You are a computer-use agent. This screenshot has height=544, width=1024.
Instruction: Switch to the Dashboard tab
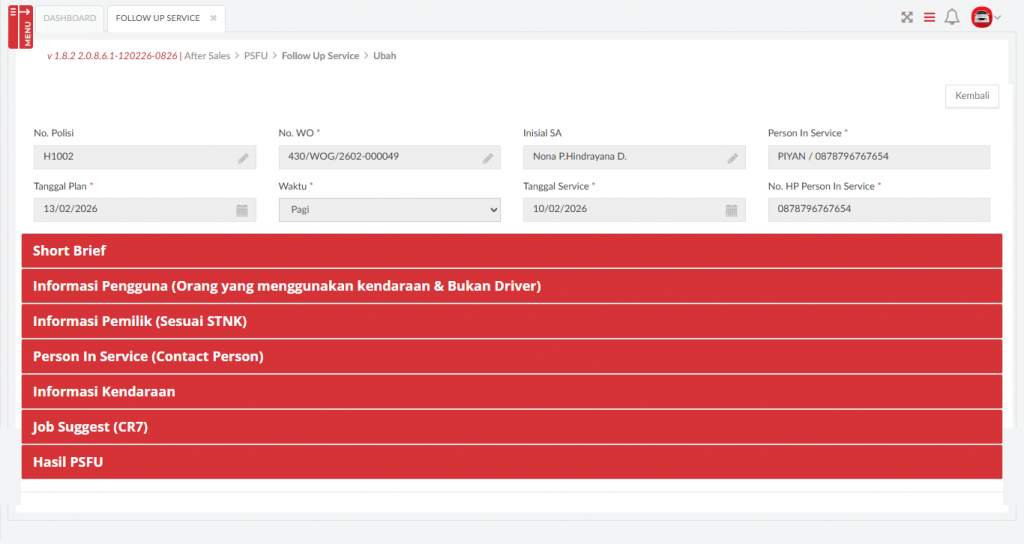[x=70, y=18]
